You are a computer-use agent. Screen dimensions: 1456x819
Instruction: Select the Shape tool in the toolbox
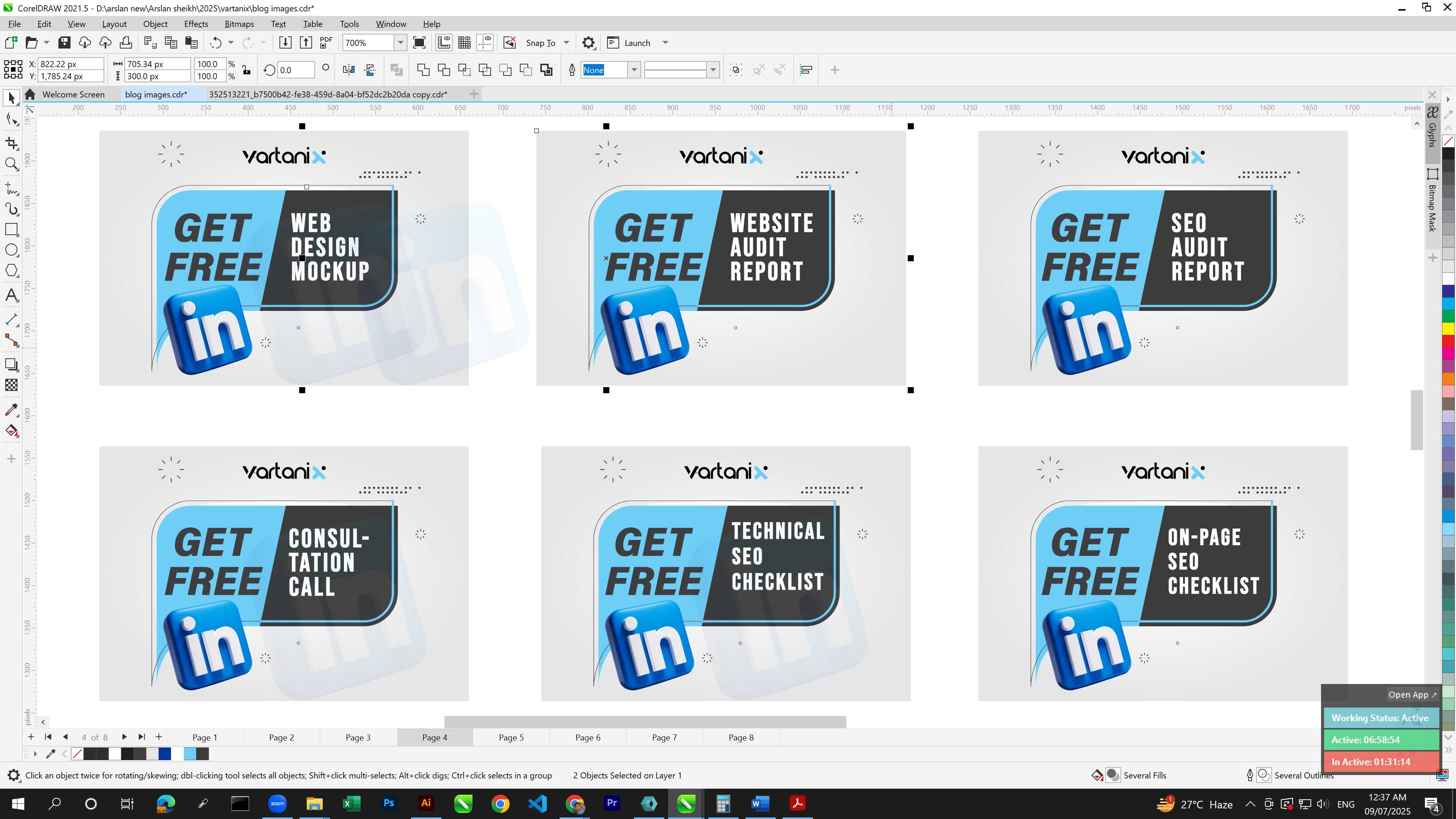pyautogui.click(x=11, y=119)
